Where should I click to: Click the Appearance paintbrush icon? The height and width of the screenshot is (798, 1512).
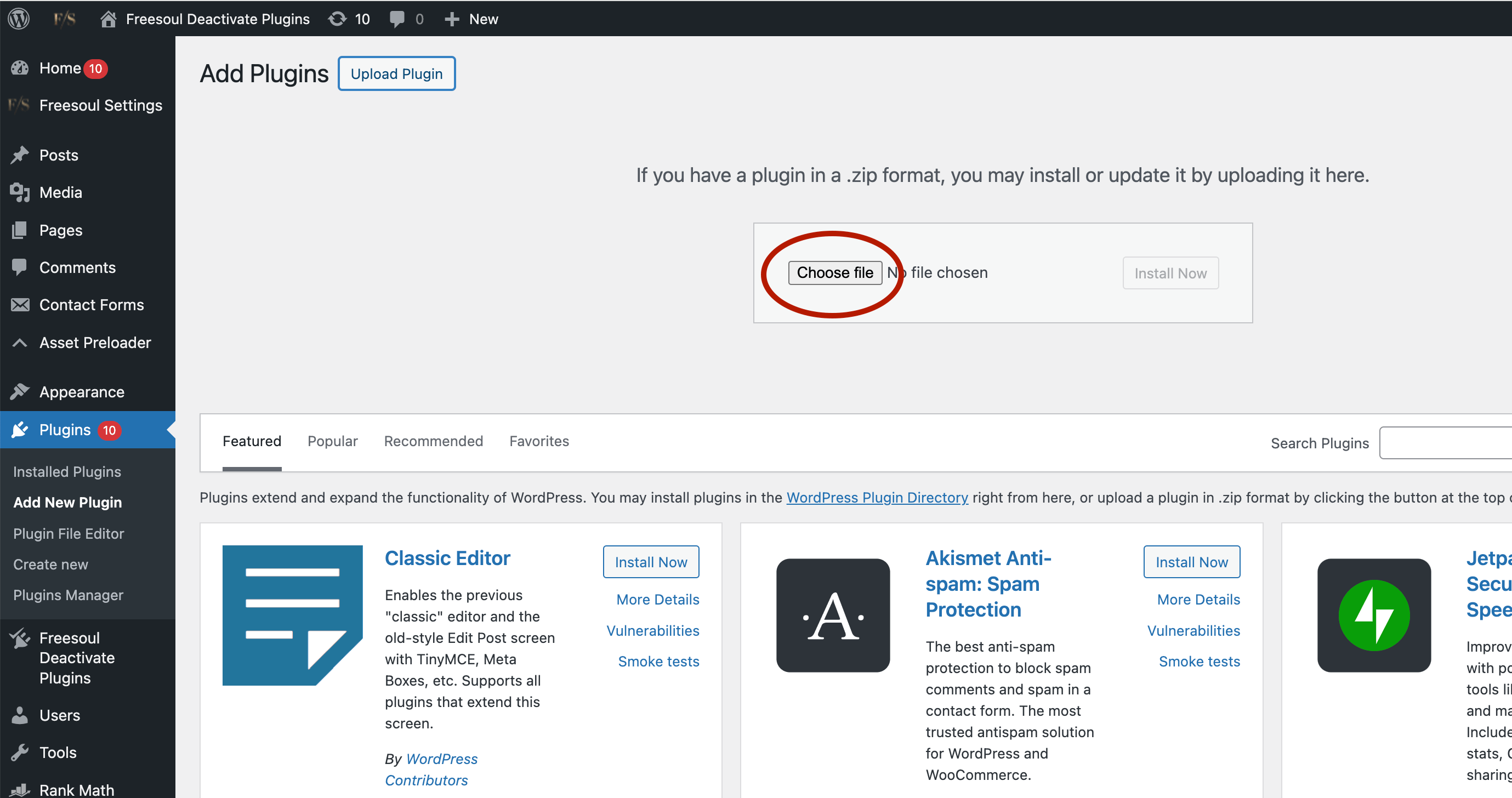(20, 391)
